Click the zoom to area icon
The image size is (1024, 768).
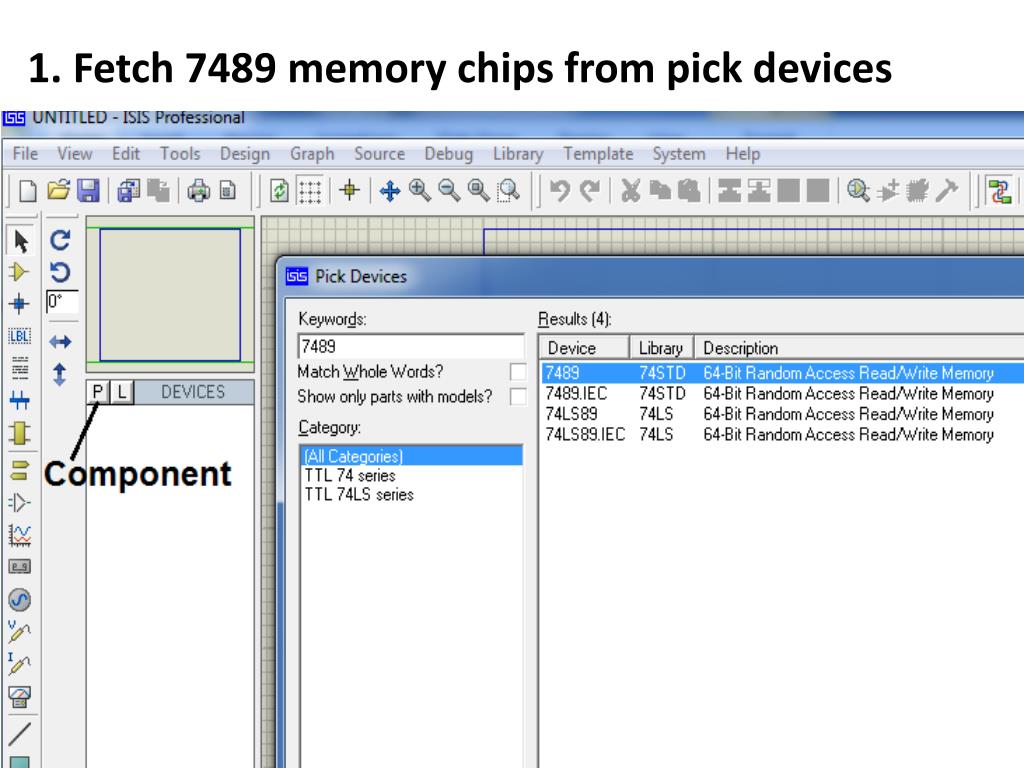pyautogui.click(x=509, y=191)
